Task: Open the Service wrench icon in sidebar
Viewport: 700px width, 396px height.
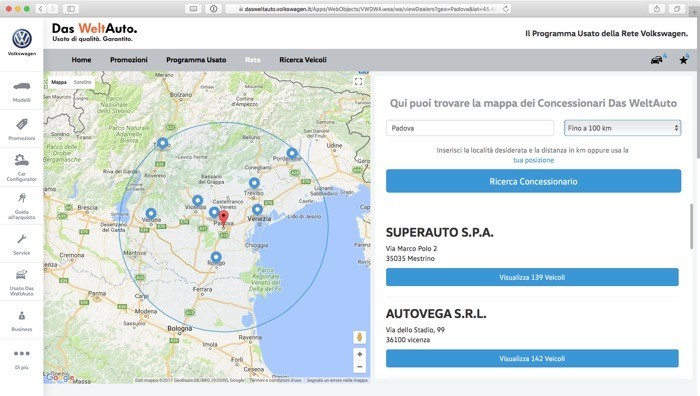Action: point(21,239)
